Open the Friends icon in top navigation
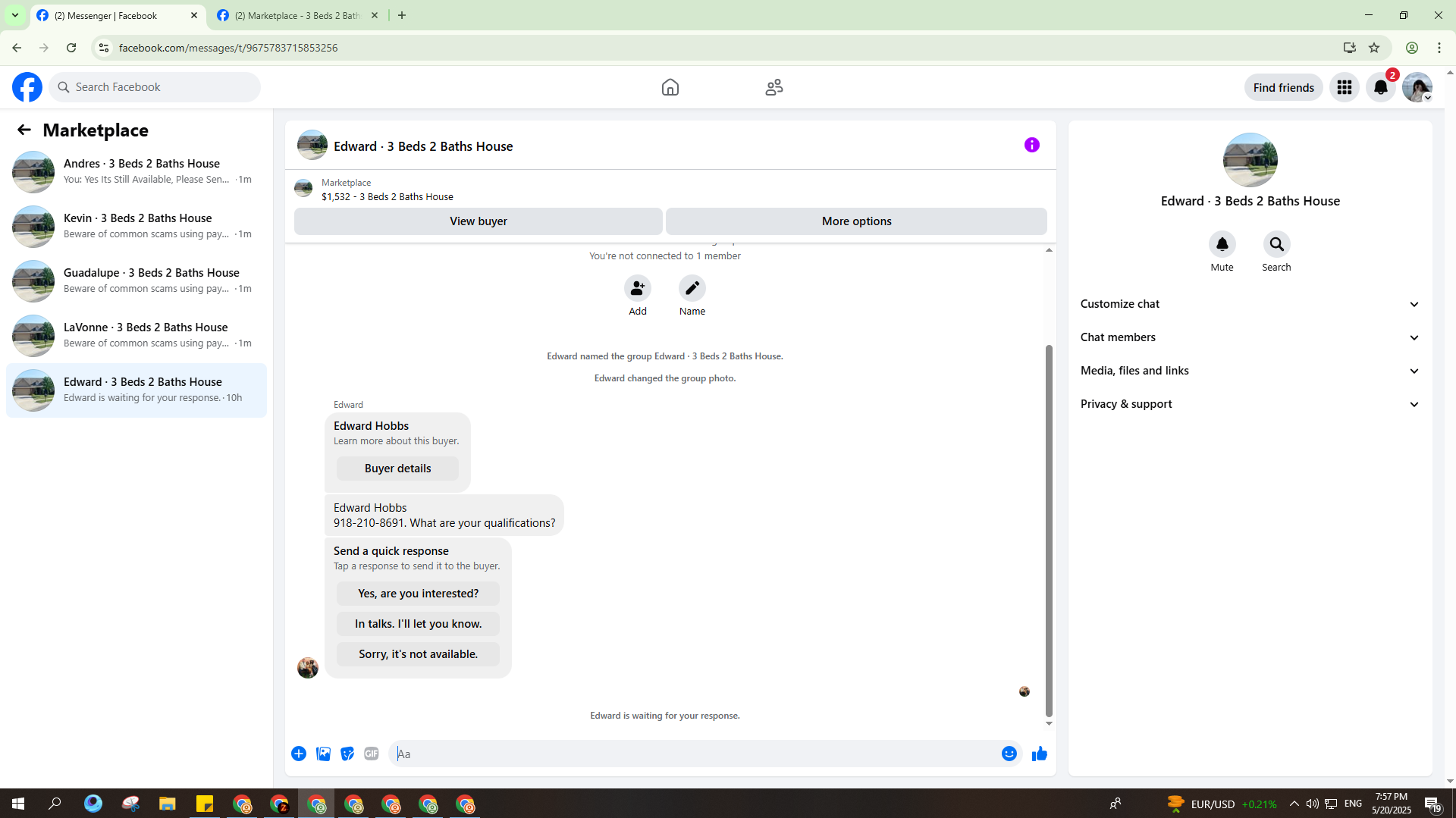The image size is (1456, 818). tap(773, 87)
